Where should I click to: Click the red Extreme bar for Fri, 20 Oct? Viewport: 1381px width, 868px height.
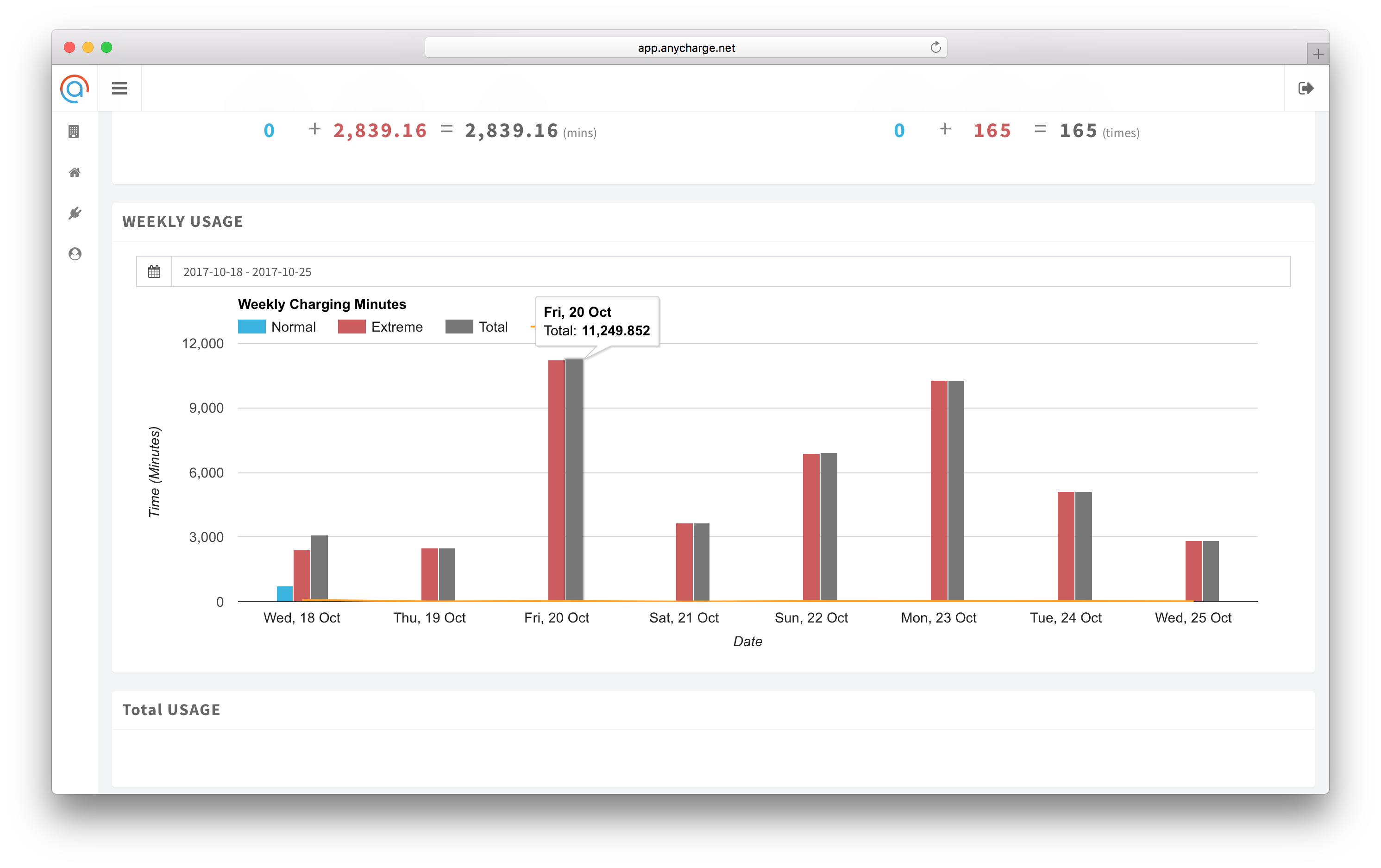point(556,481)
